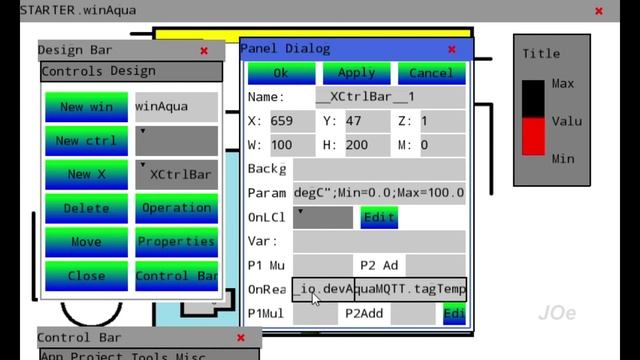
Task: Click the Delete button in Design Bar
Action: (x=87, y=208)
